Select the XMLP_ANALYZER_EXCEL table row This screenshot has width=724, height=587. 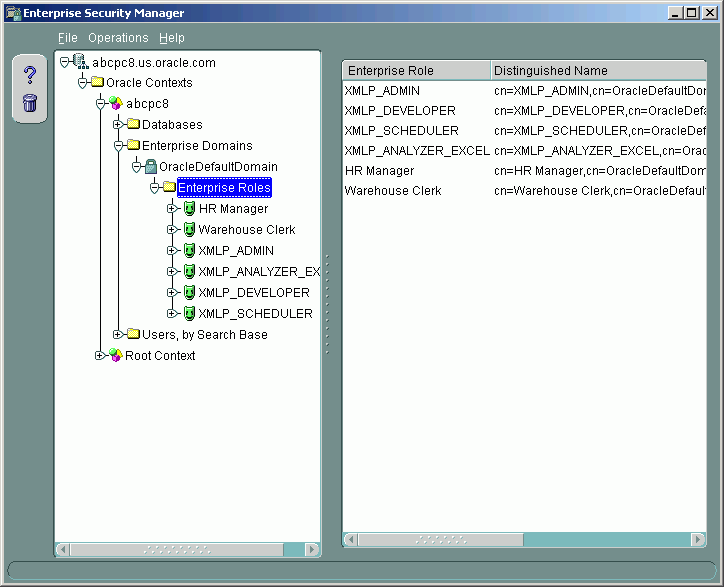click(525, 151)
